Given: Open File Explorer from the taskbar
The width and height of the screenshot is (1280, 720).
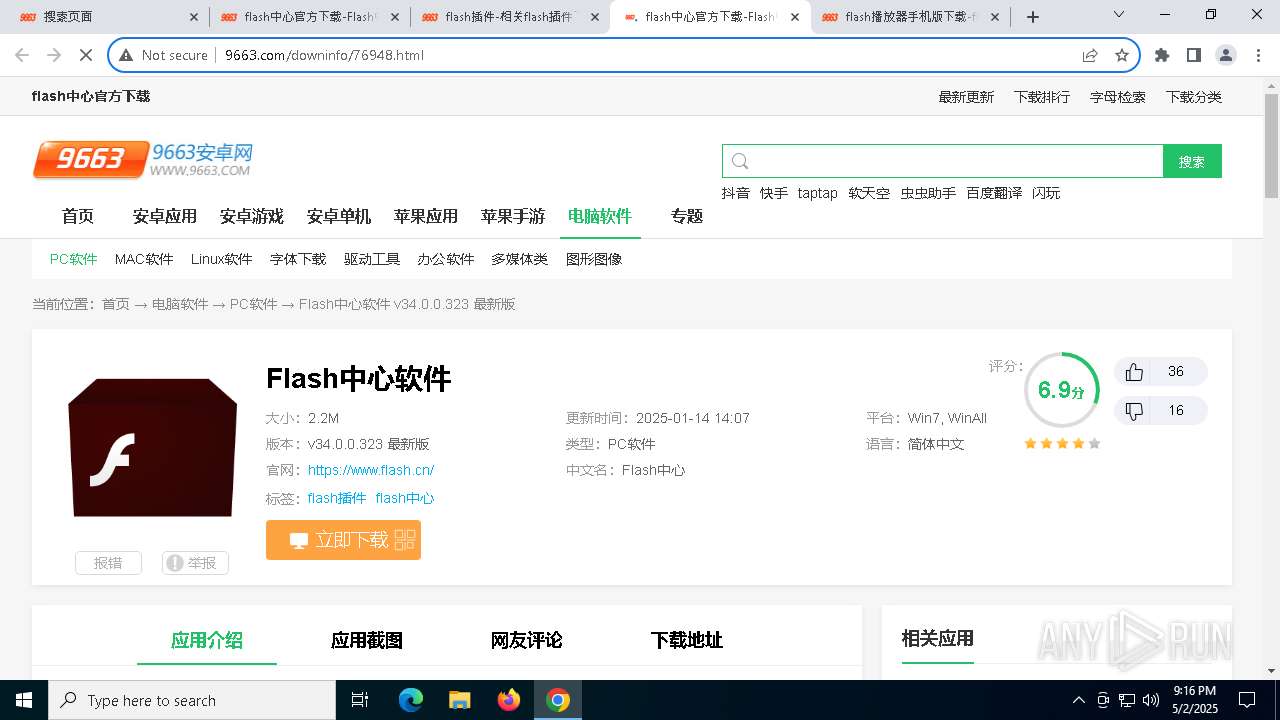Looking at the screenshot, I should pos(460,700).
